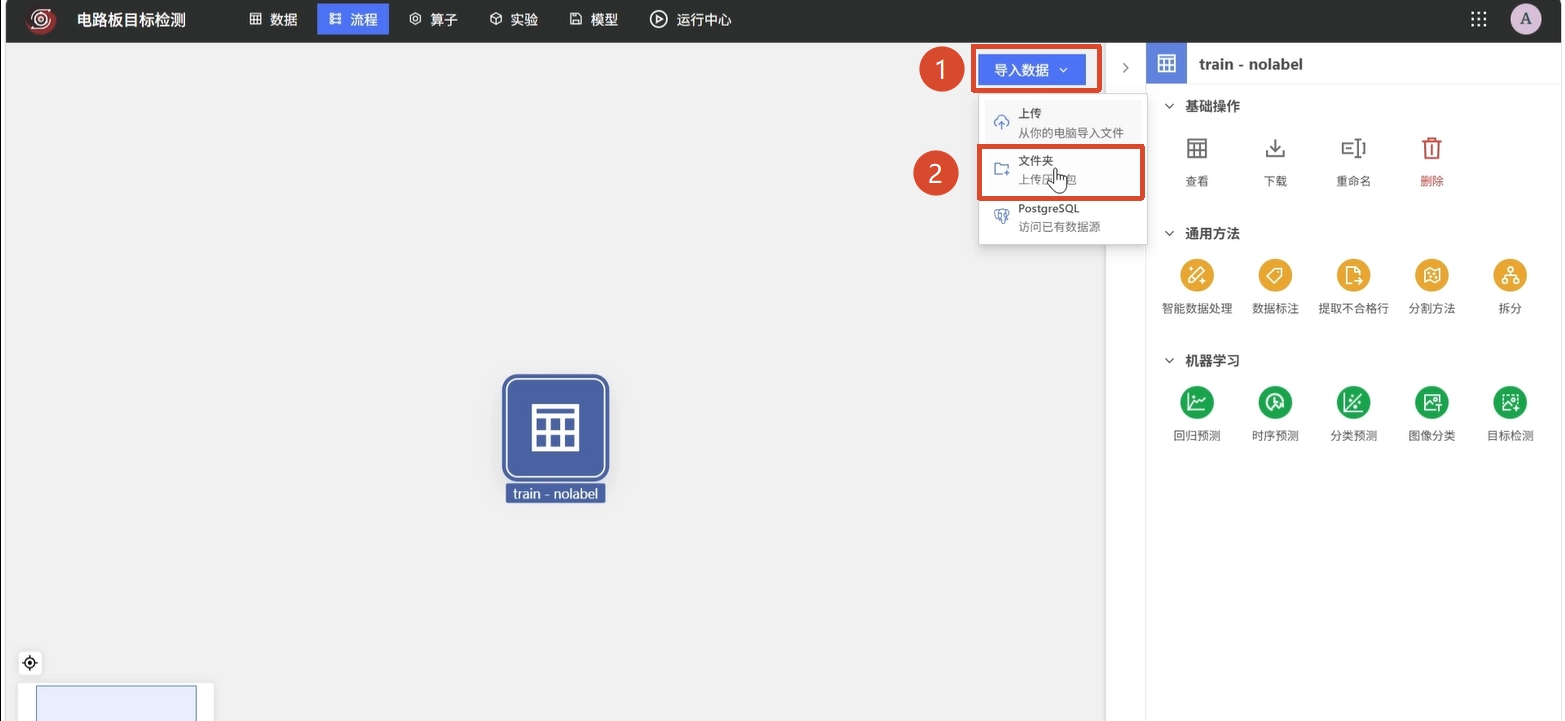Screen dimensions: 1565x721
Task: Go to the 模型 tab
Action: (x=594, y=19)
